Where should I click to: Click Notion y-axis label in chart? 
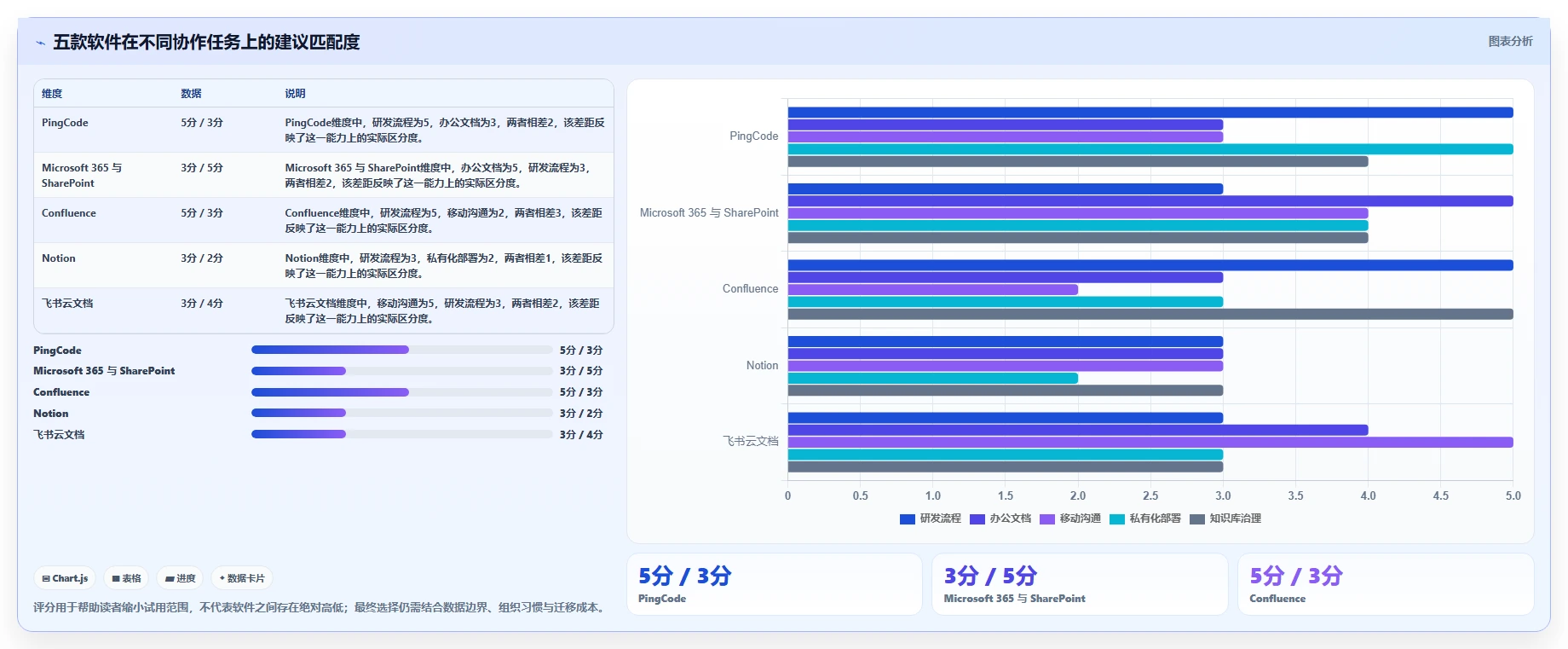pyautogui.click(x=763, y=366)
